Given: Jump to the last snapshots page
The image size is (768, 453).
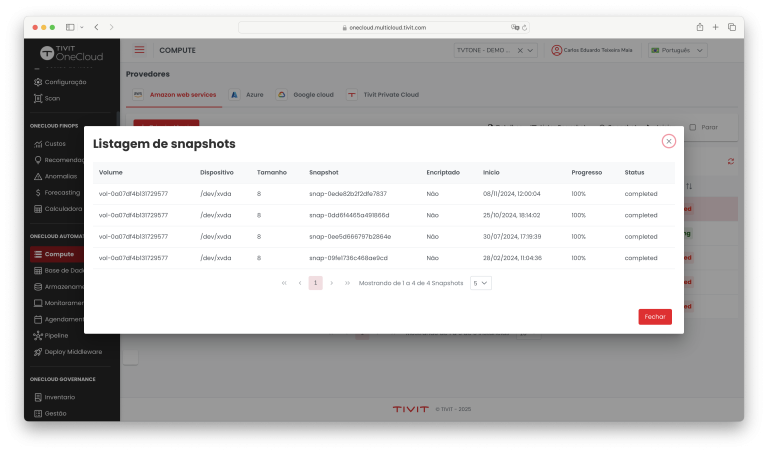Looking at the screenshot, I should (x=348, y=283).
